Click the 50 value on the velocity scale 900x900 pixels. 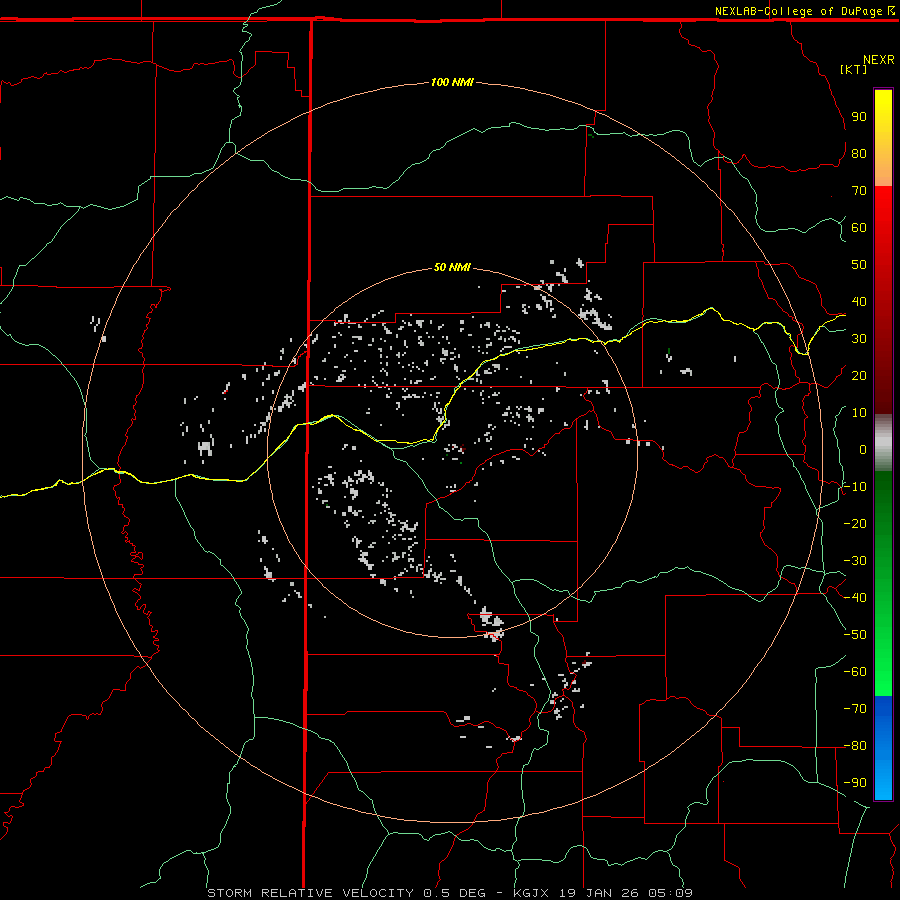point(859,265)
